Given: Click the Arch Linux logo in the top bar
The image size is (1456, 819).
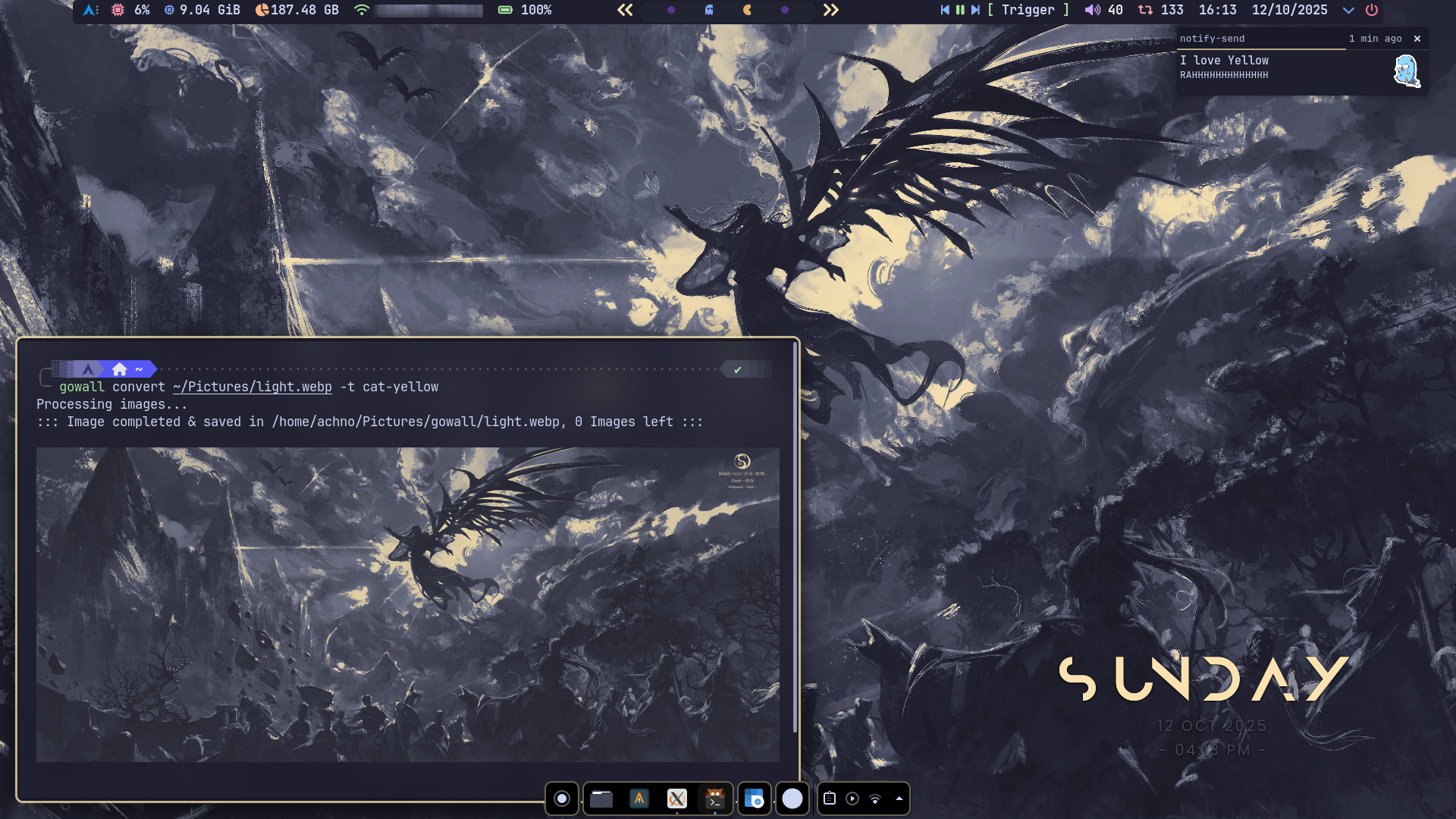Looking at the screenshot, I should pyautogui.click(x=89, y=10).
